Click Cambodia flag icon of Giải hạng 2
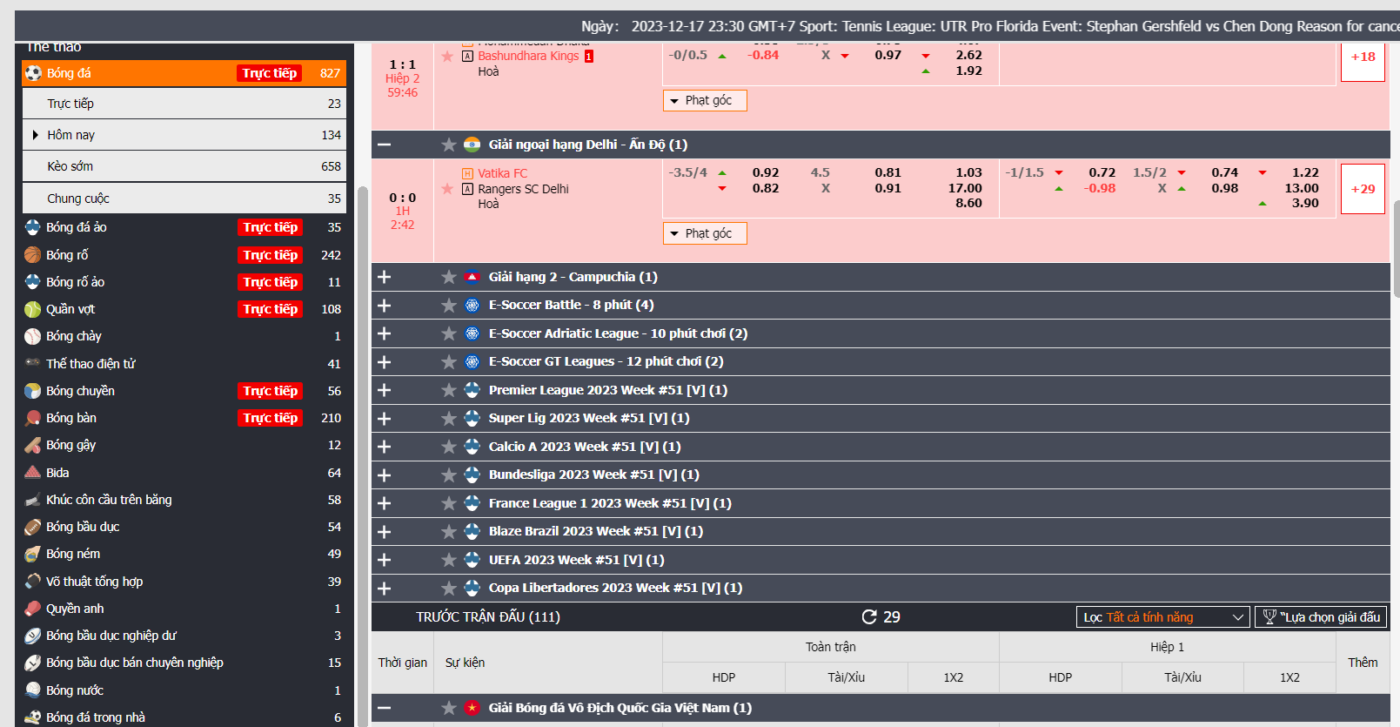The image size is (1400, 727). [x=472, y=277]
